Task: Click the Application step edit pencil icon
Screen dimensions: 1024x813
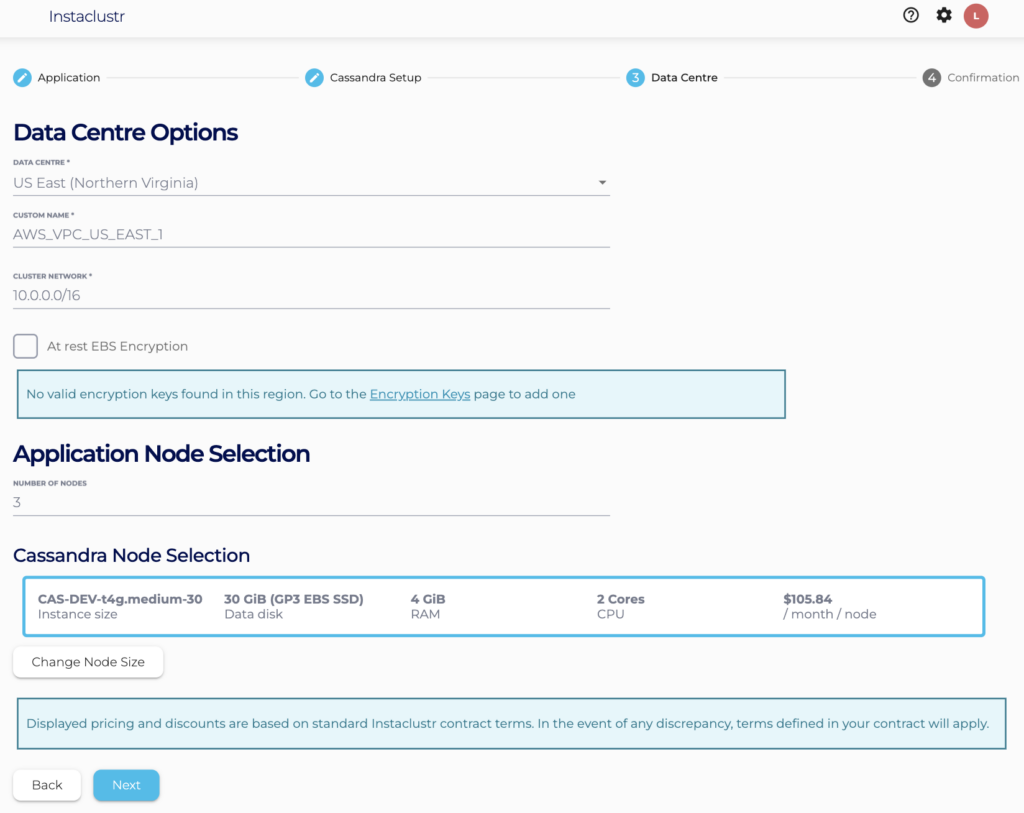Action: click(22, 77)
